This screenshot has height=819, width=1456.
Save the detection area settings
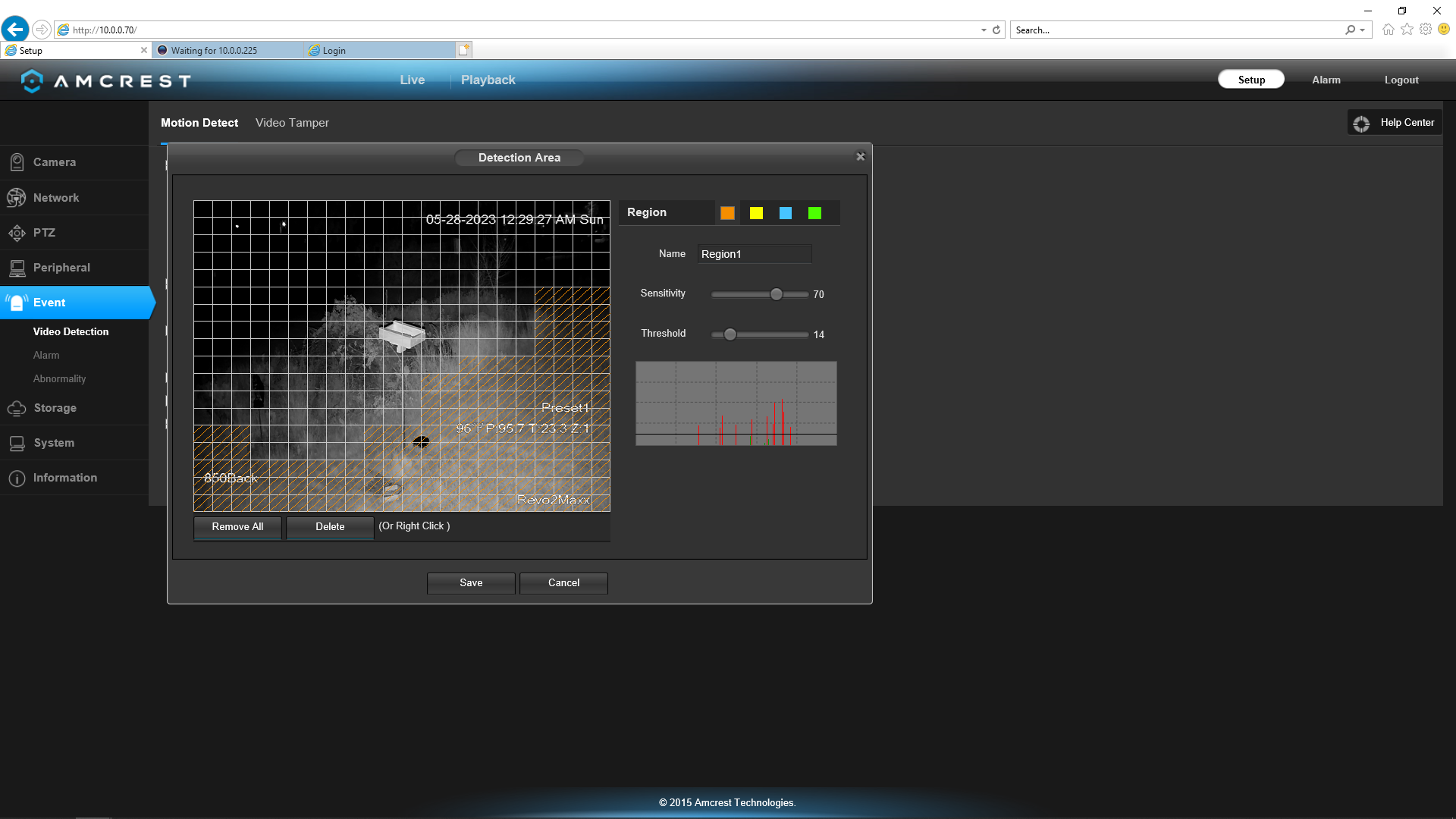click(471, 583)
